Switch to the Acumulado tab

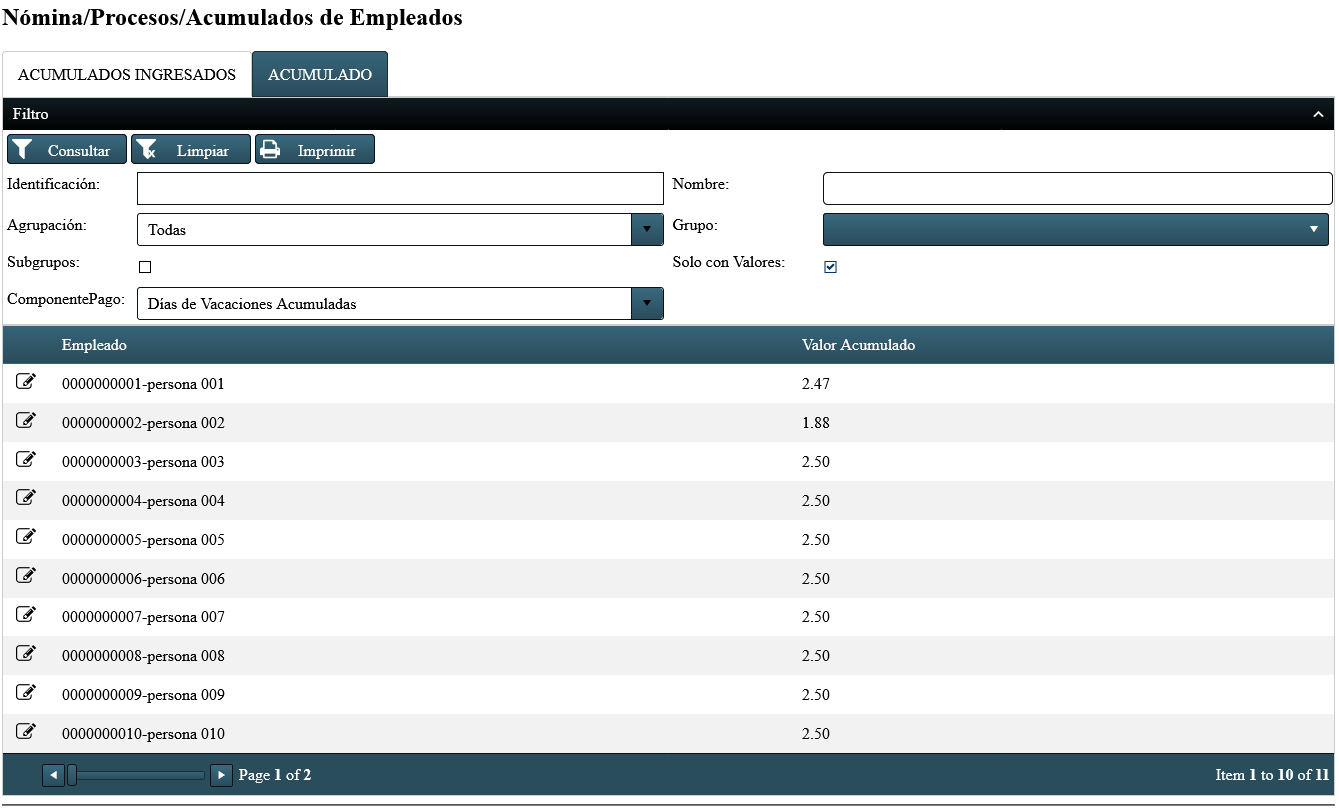click(x=320, y=75)
